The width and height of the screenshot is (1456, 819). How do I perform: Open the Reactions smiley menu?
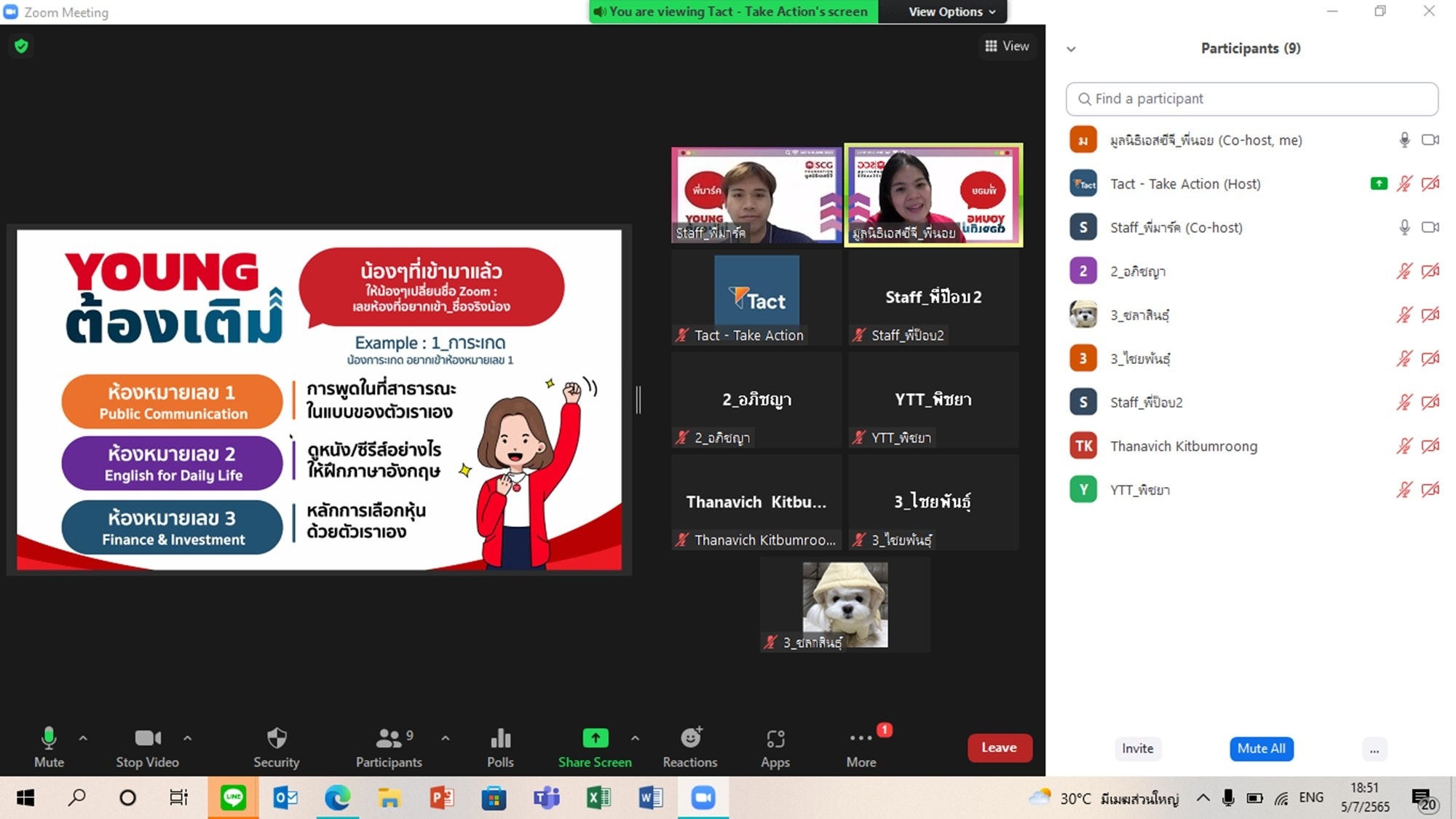[690, 747]
